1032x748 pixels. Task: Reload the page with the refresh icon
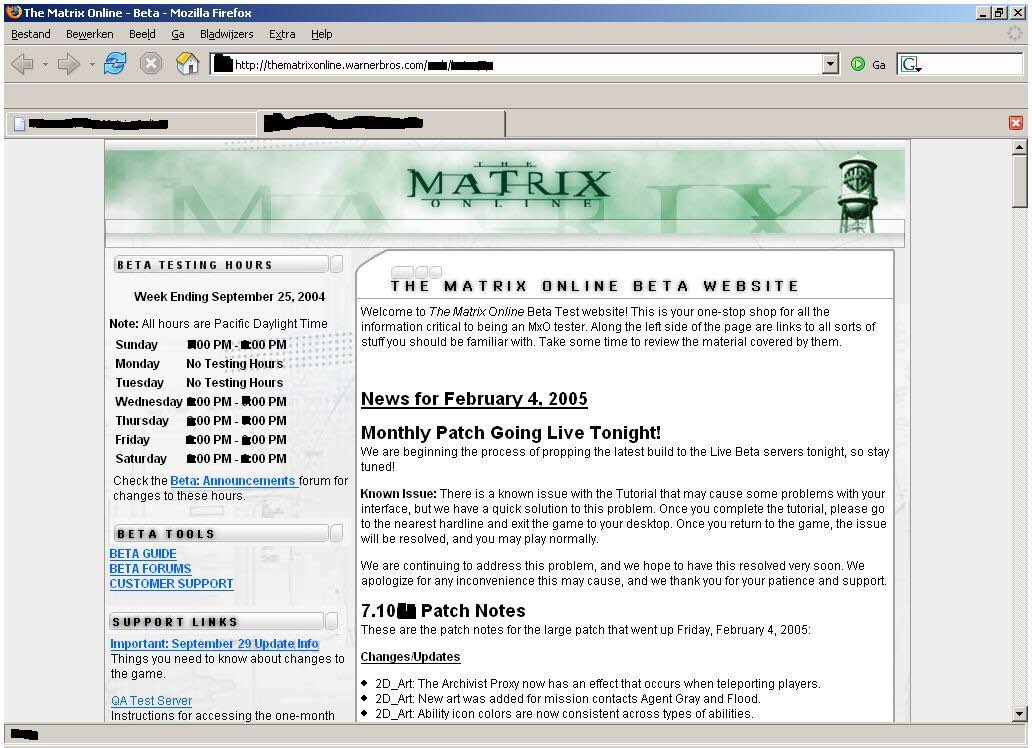[116, 64]
